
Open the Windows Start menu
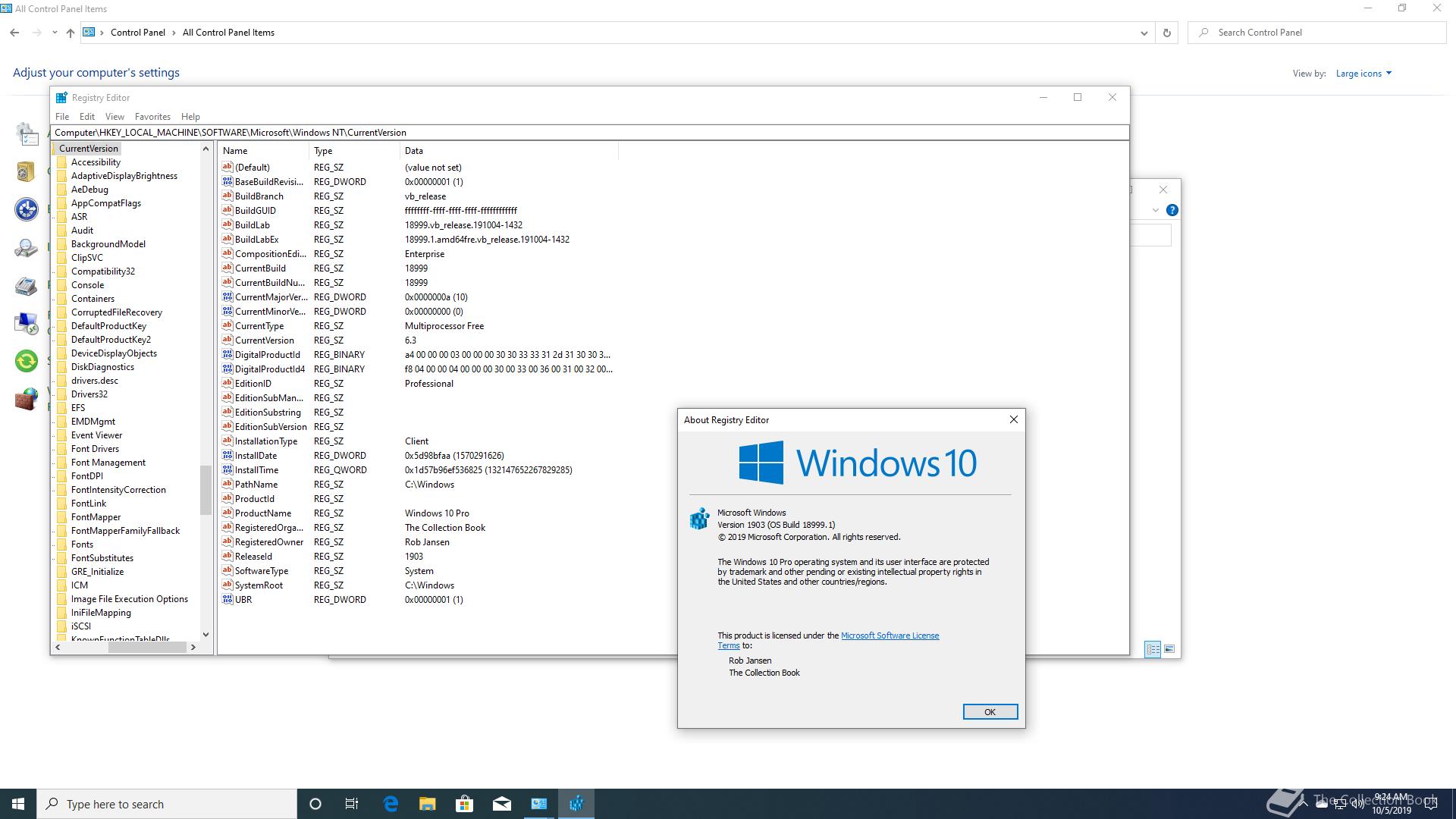pos(18,804)
